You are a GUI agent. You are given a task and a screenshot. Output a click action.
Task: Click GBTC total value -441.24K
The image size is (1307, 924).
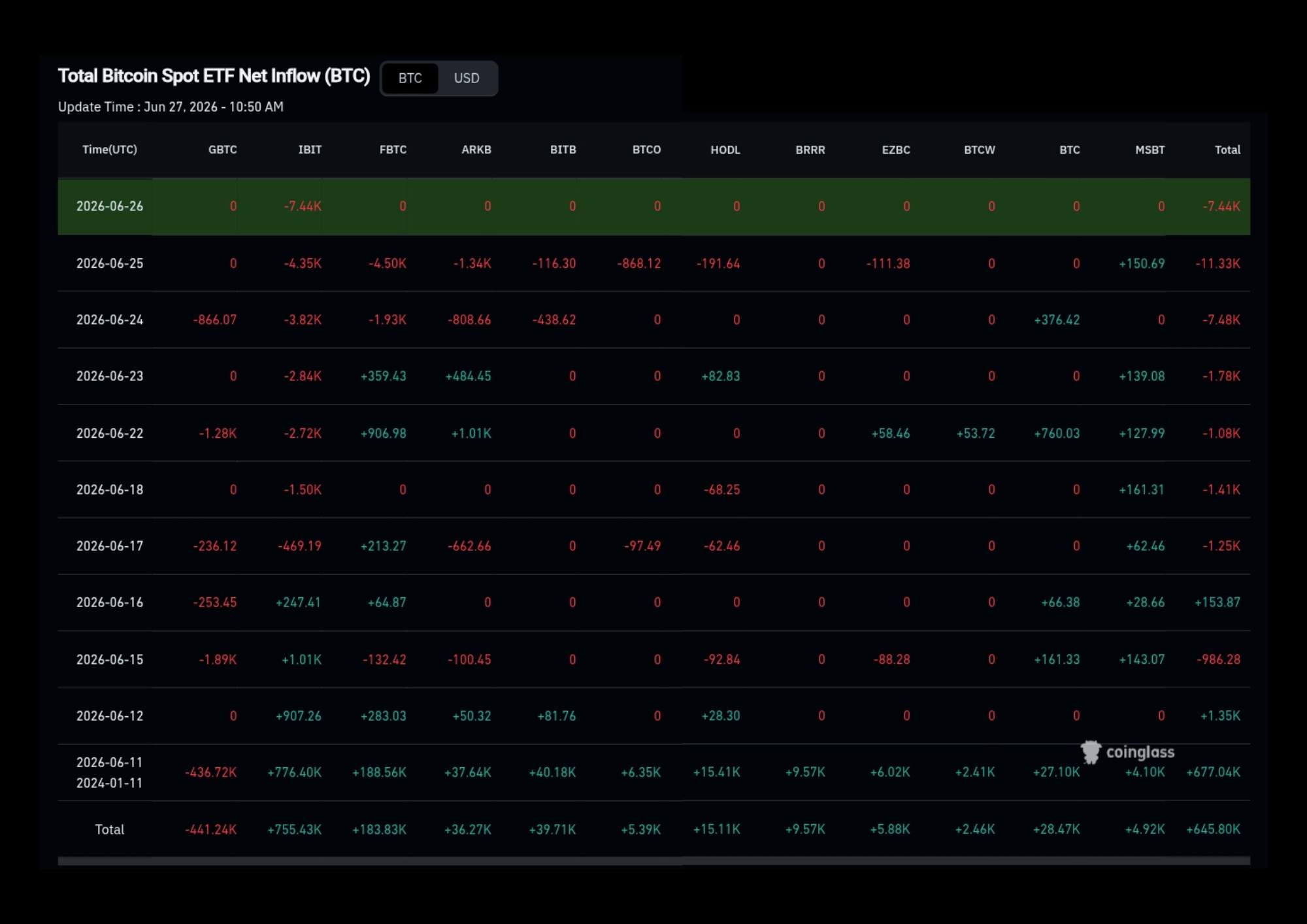[x=211, y=829]
